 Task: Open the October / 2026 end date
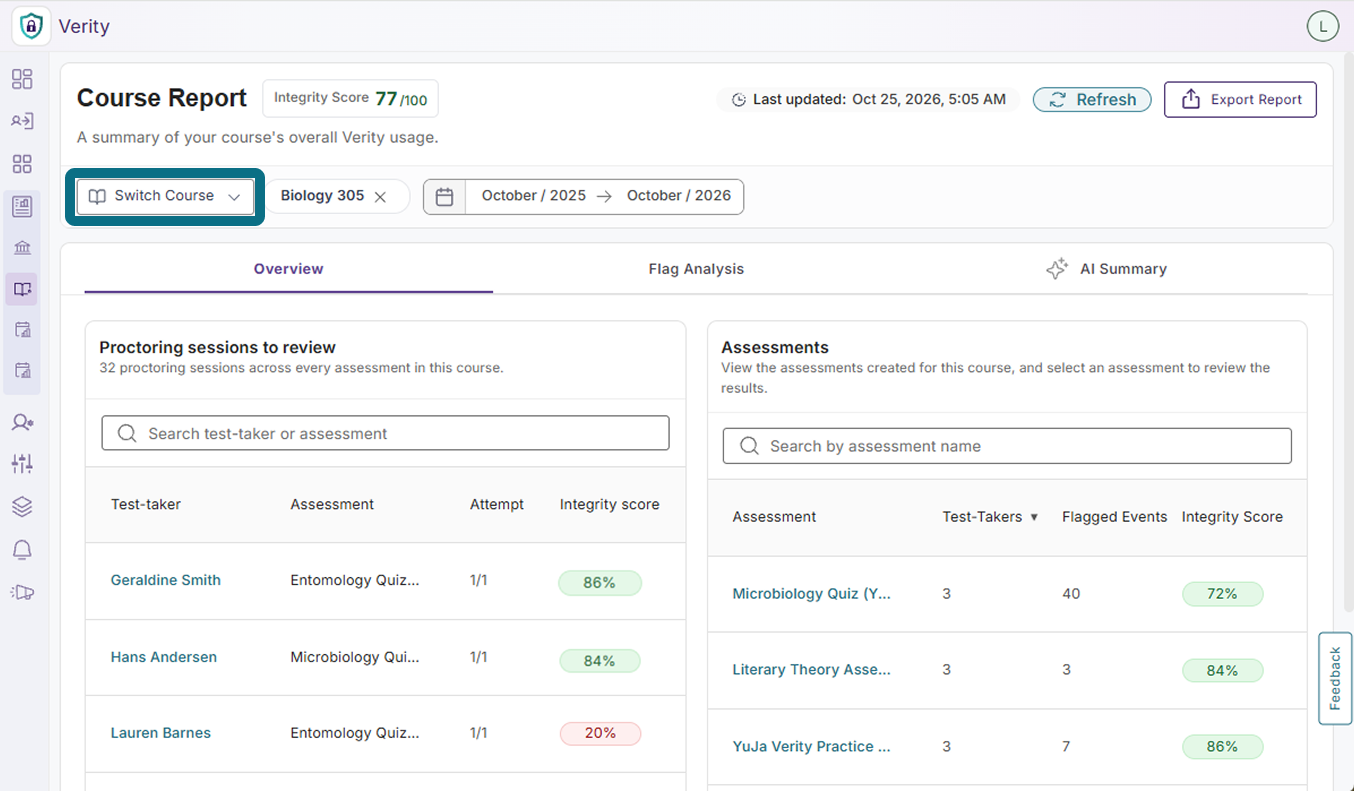point(679,196)
